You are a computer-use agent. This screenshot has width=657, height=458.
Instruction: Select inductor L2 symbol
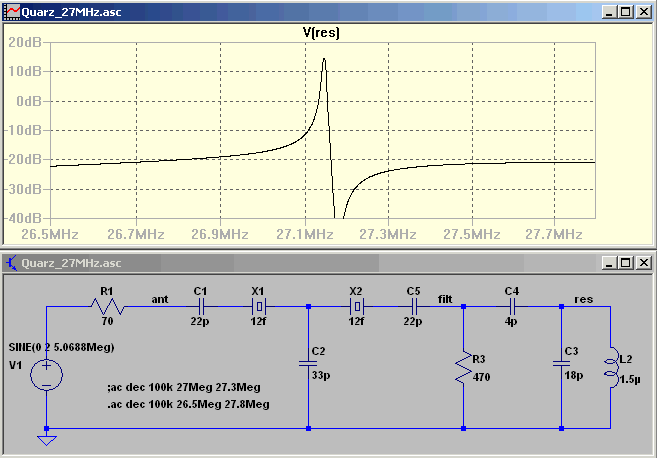pos(611,367)
